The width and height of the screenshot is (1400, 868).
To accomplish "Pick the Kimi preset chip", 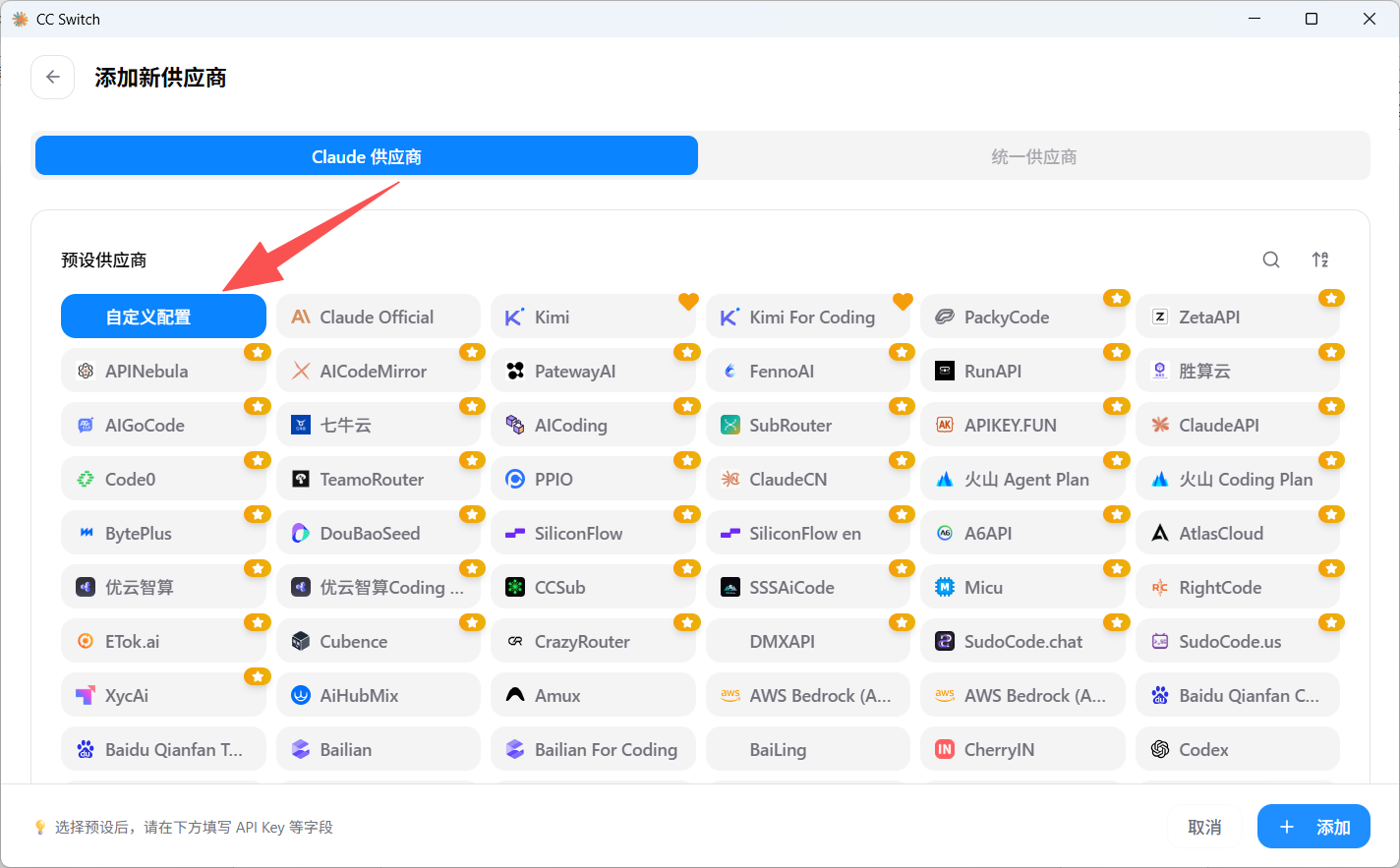I will click(x=593, y=317).
